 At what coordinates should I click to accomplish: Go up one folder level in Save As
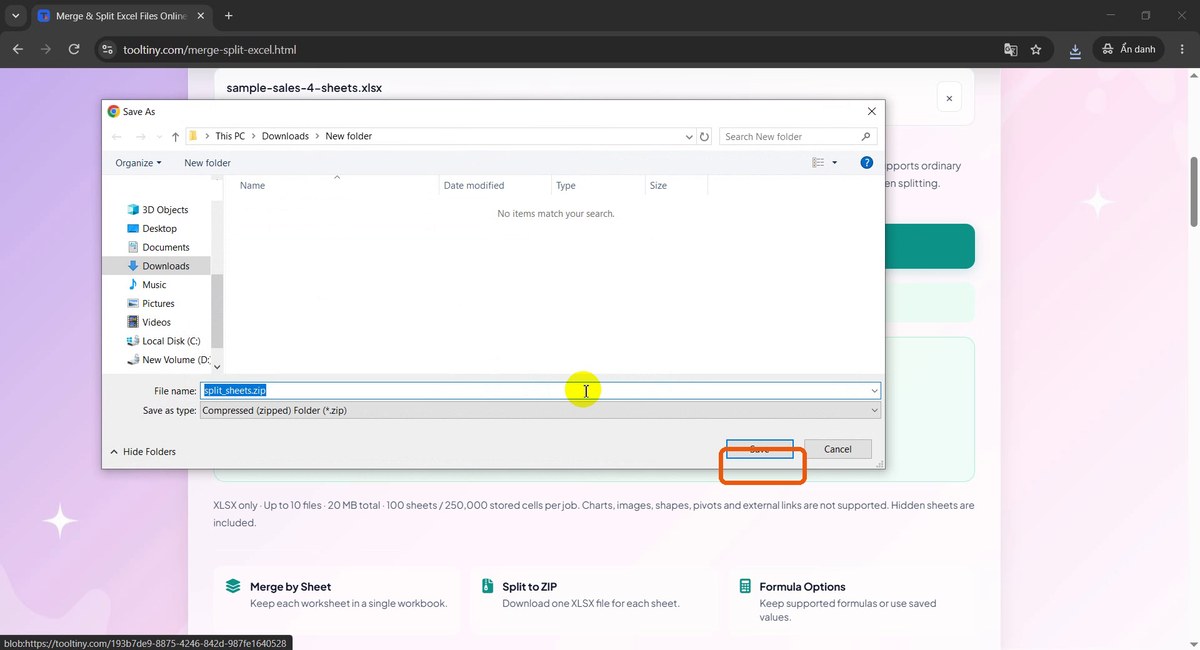point(175,136)
